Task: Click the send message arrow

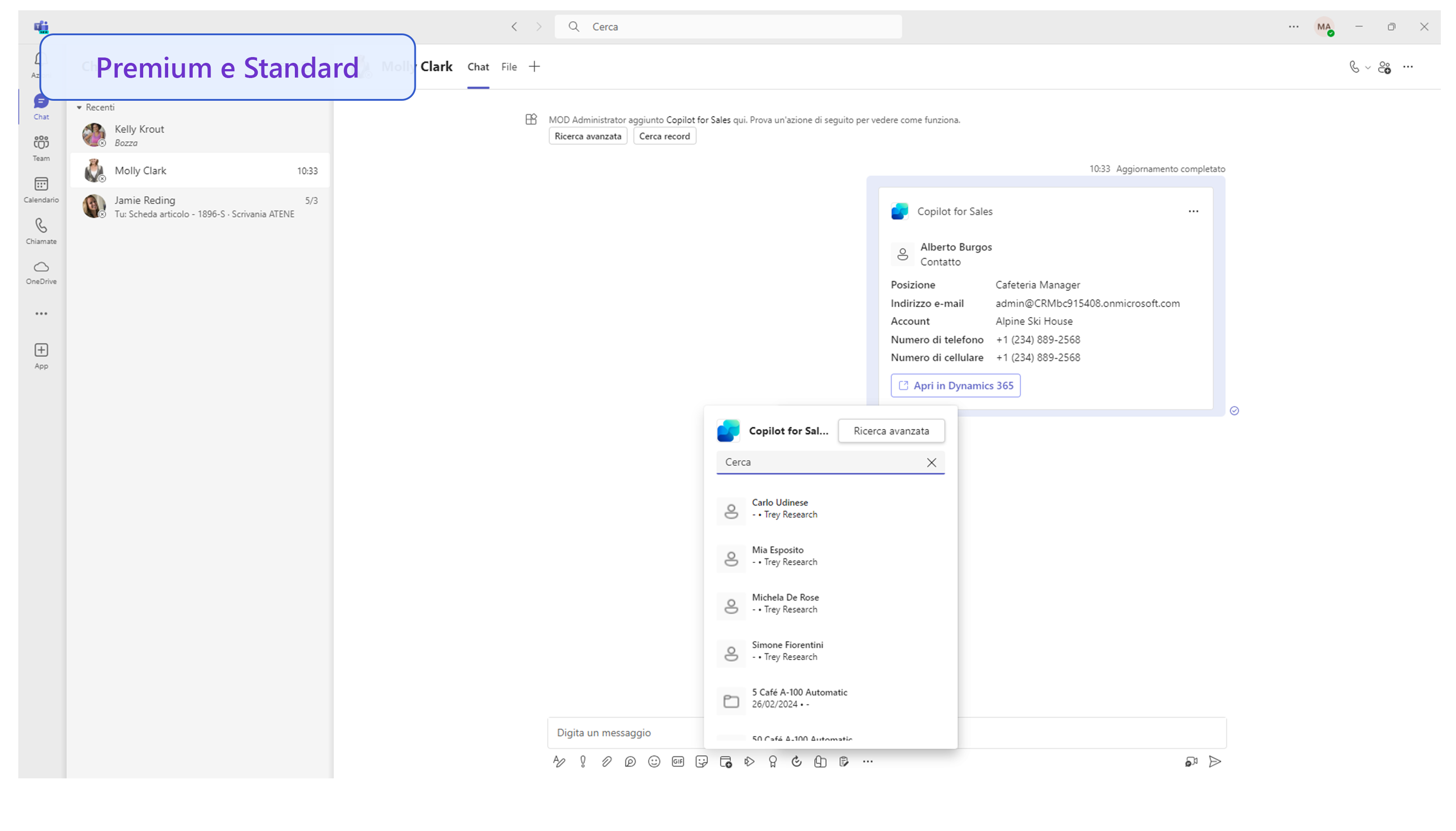Action: coord(1215,761)
